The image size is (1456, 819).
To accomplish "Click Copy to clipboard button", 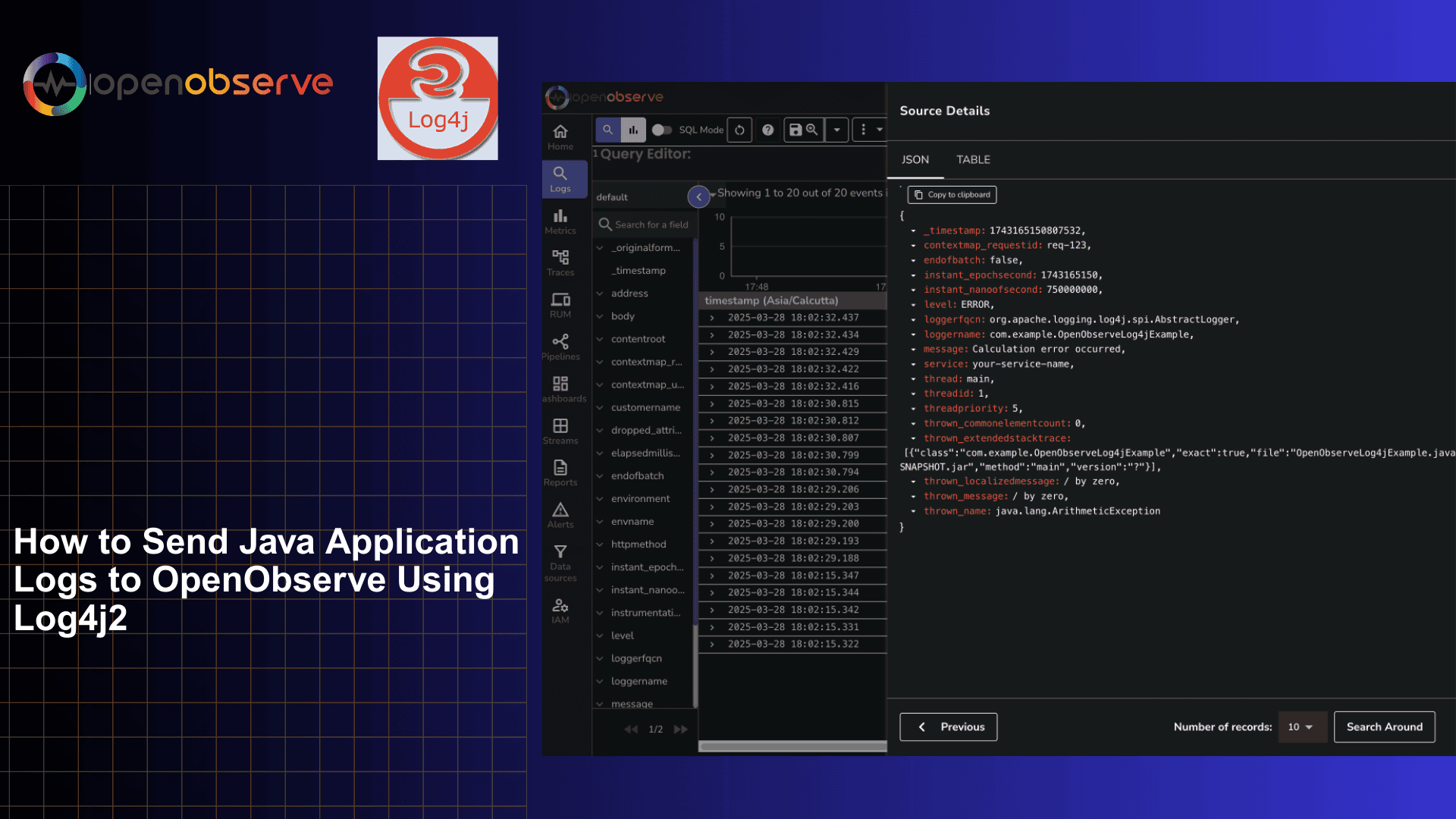I will click(952, 195).
